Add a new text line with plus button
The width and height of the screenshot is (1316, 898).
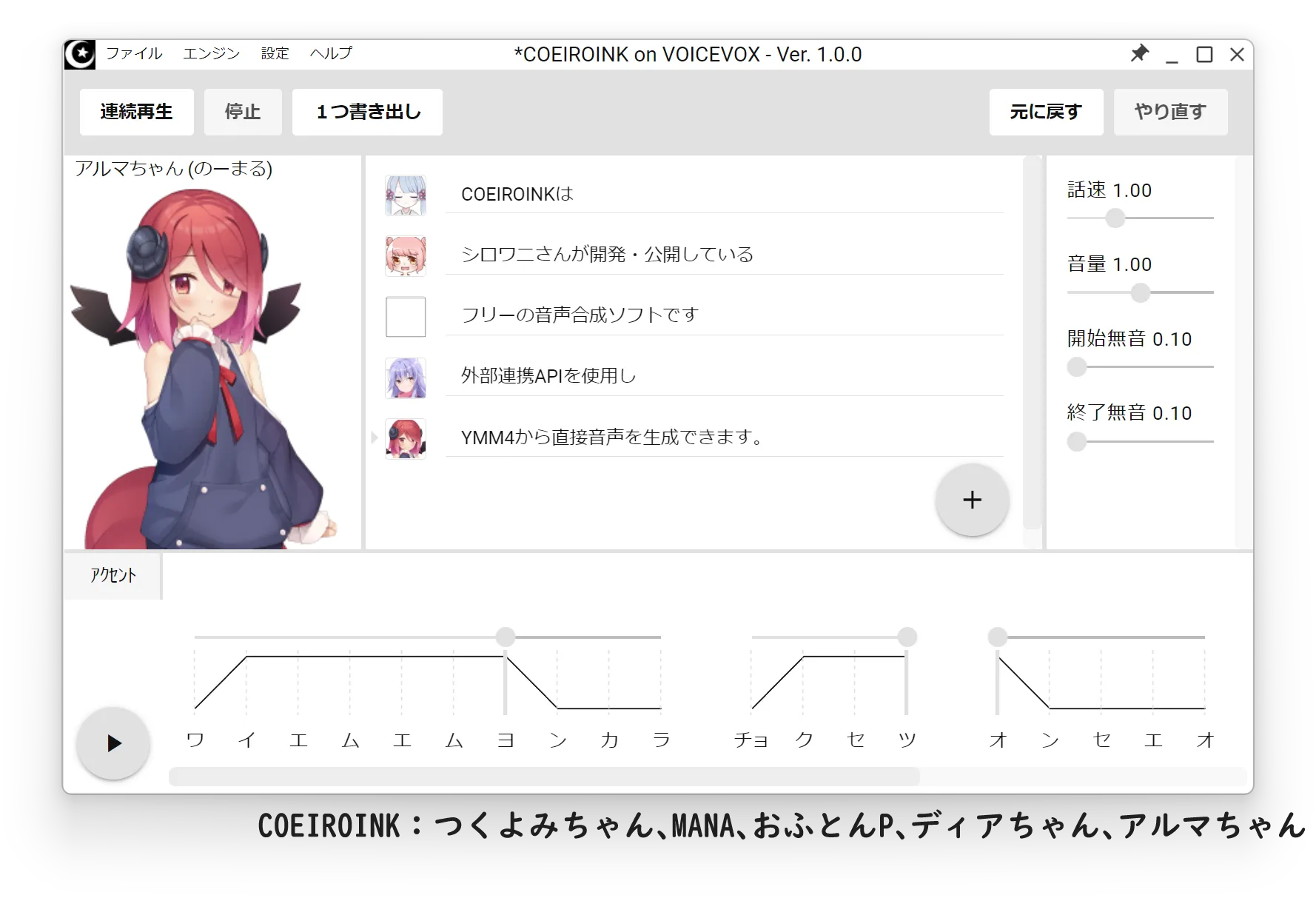point(972,500)
